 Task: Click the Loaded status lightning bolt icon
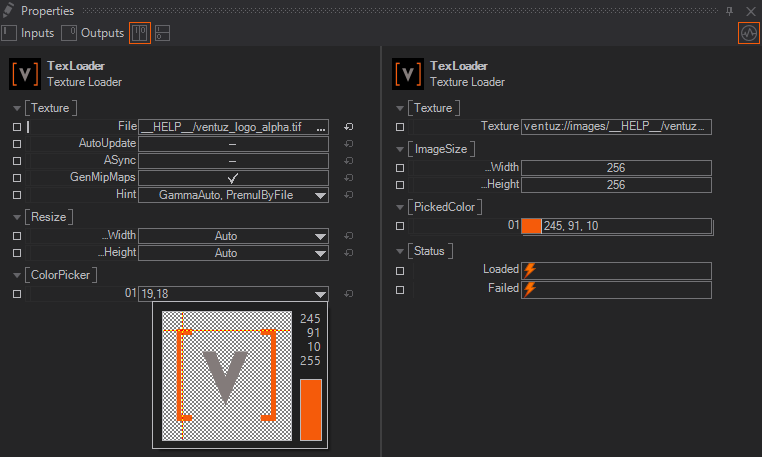(x=530, y=270)
